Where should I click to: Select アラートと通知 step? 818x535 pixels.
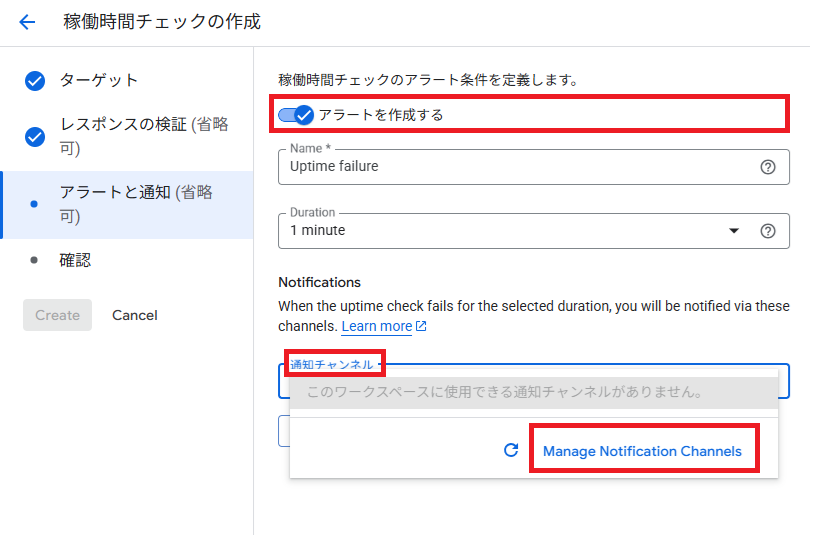135,204
